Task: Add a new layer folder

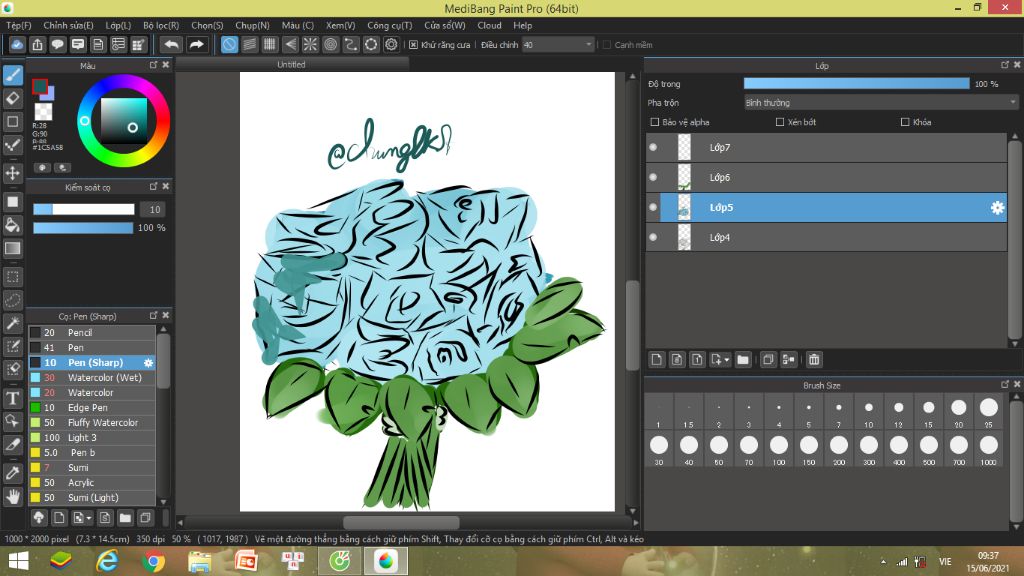Action: pyautogui.click(x=743, y=360)
